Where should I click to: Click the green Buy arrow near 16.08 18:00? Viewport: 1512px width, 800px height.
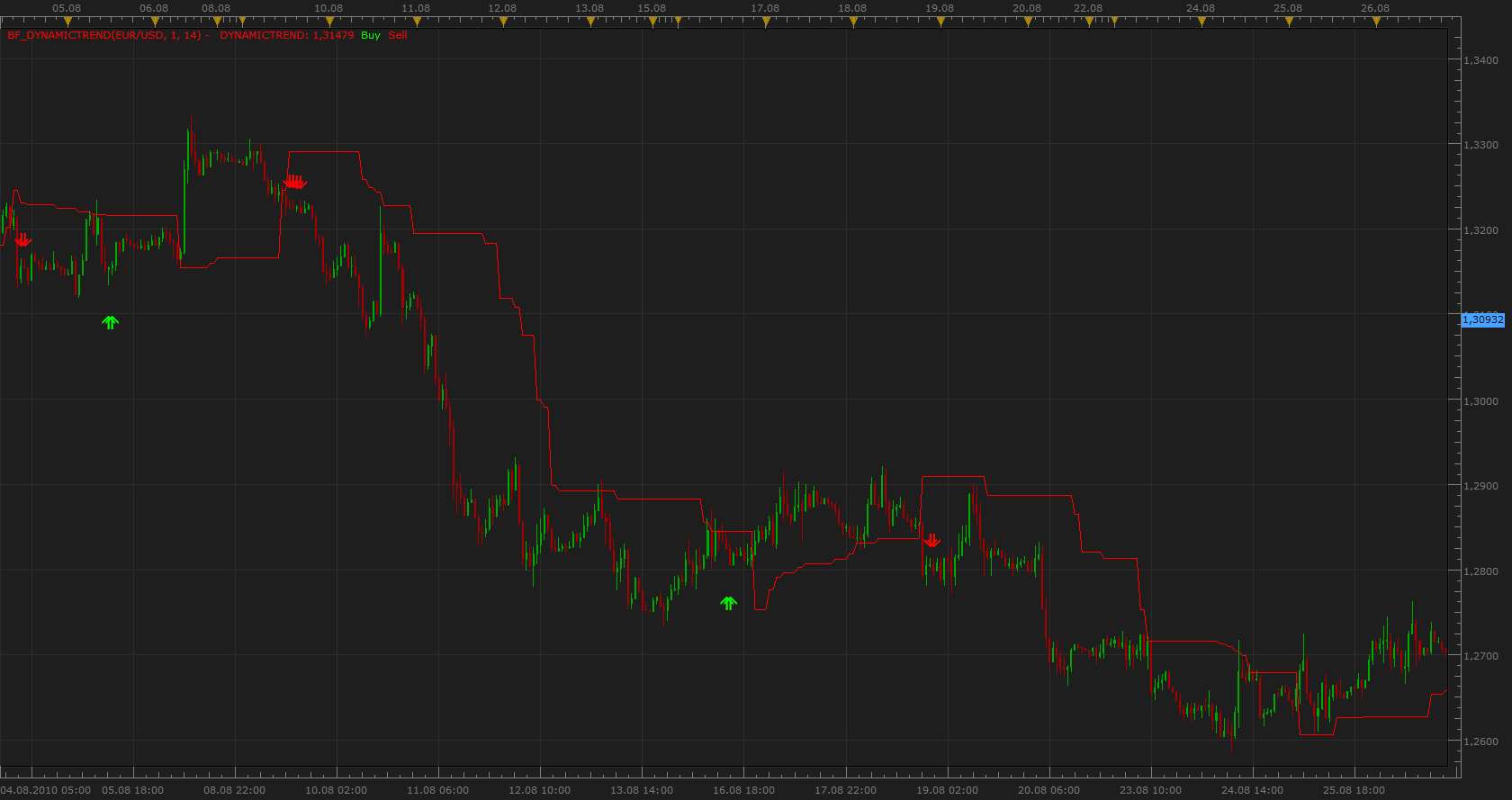729,603
